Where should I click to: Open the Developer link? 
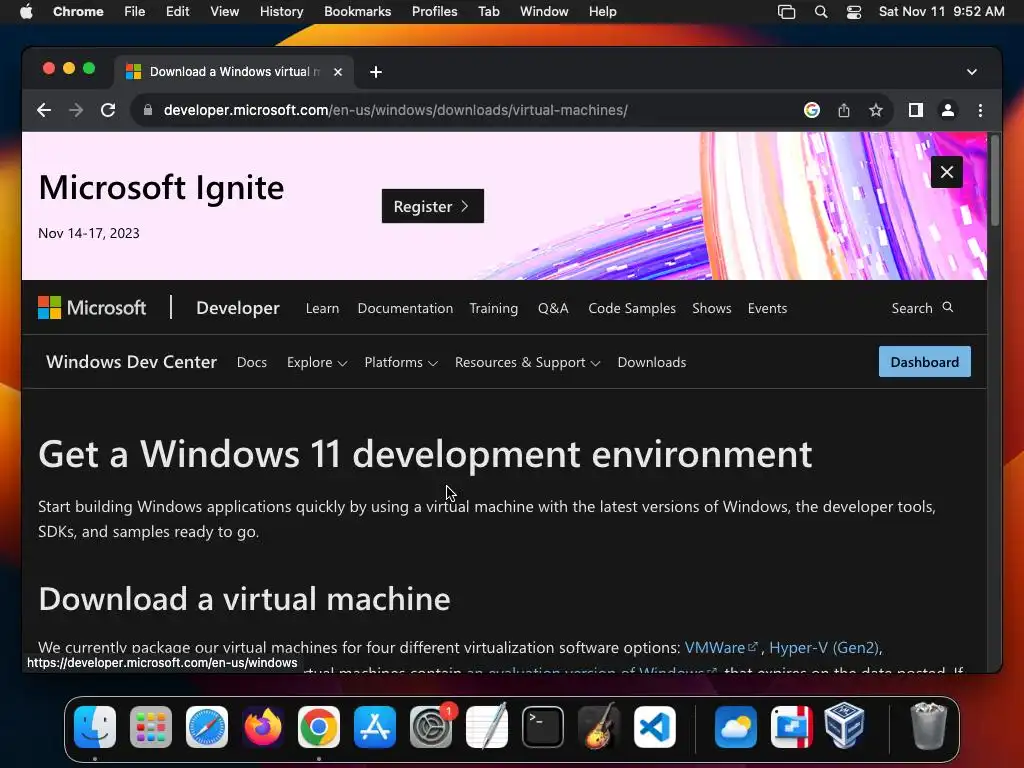pos(238,308)
